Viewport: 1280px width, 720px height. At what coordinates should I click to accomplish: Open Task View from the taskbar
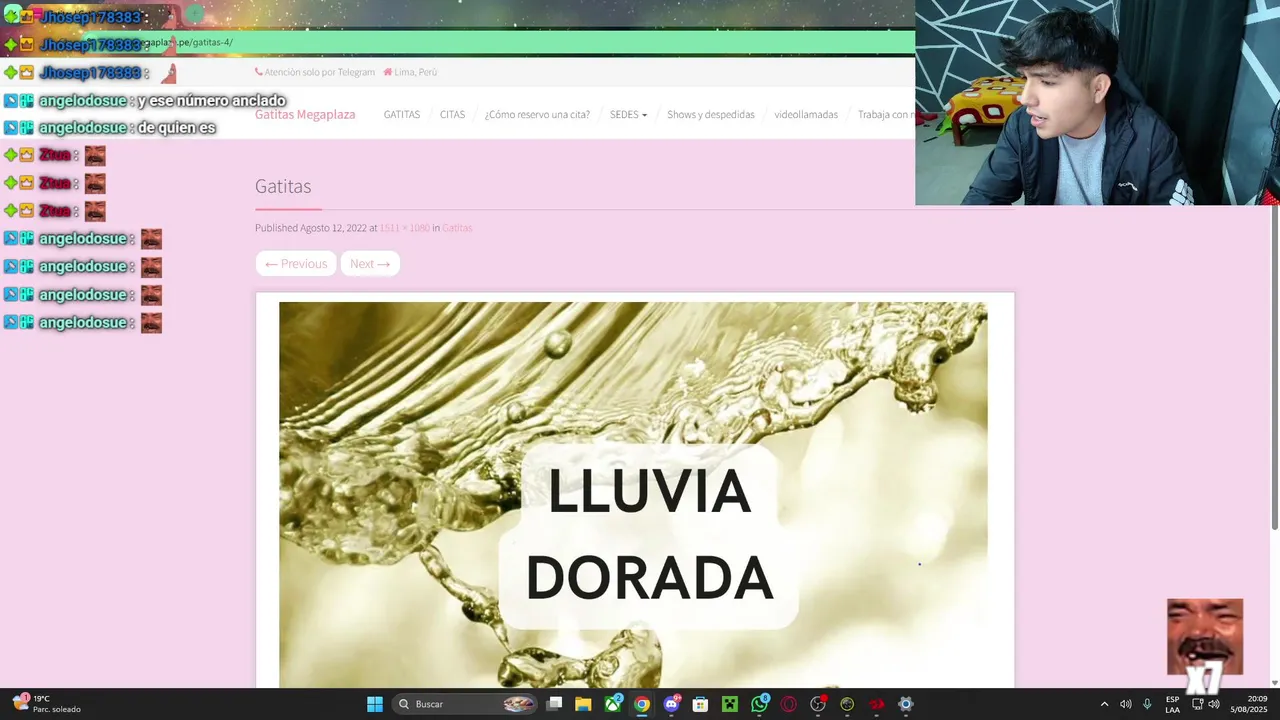point(555,704)
